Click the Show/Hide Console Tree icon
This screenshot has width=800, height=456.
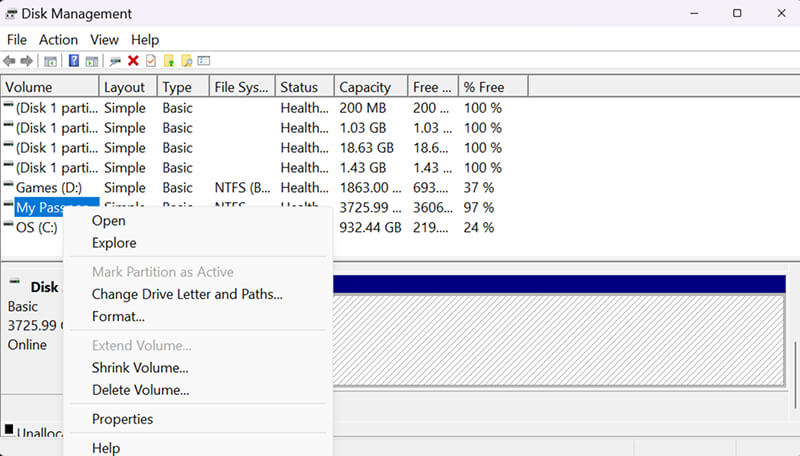pyautogui.click(x=50, y=61)
